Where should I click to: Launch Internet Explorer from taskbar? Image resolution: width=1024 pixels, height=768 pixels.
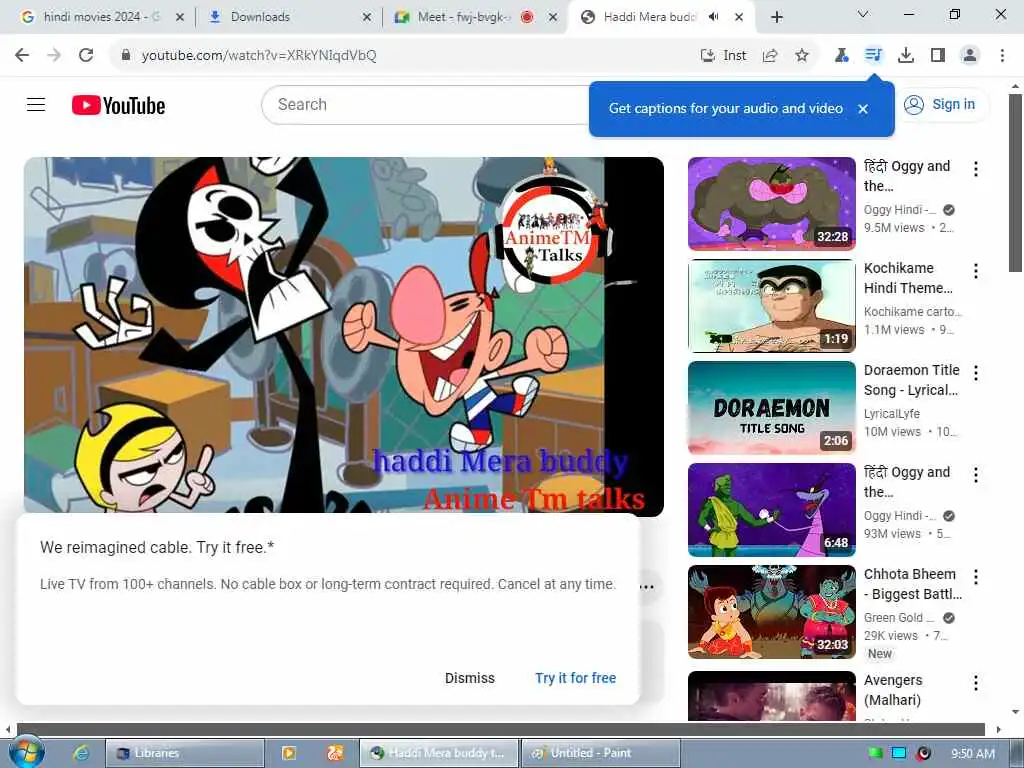pyautogui.click(x=81, y=753)
